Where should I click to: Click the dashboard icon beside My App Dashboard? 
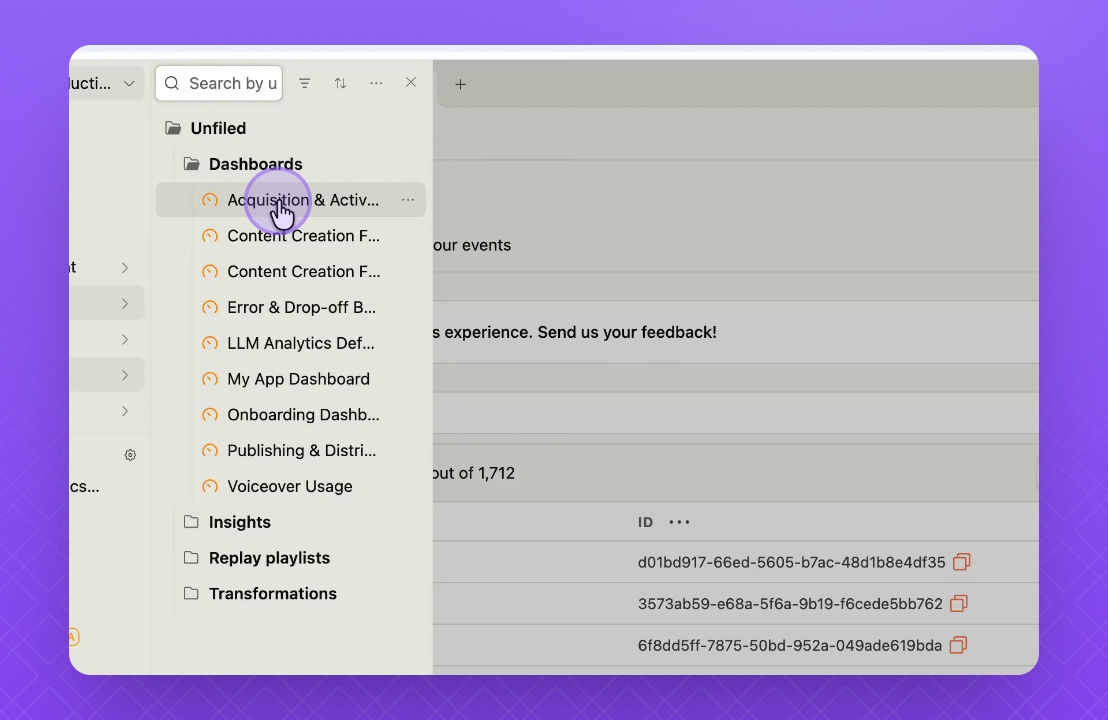(x=210, y=379)
